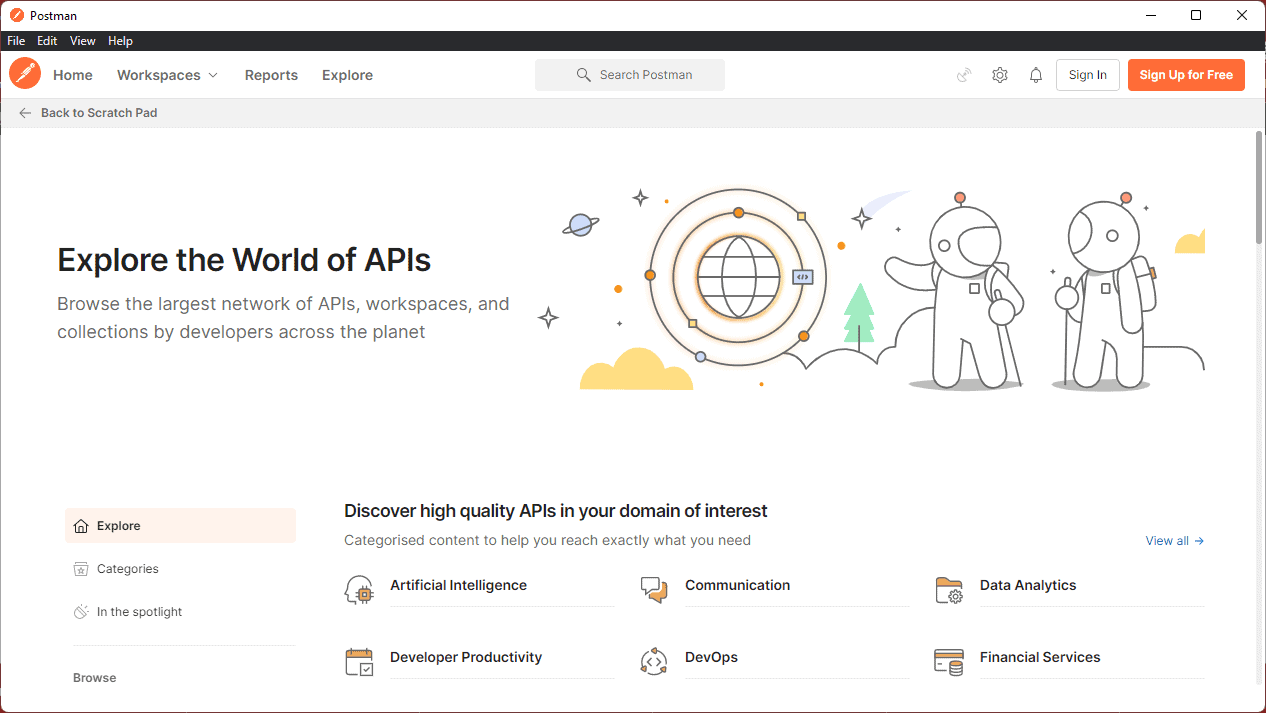Click Sign Up for Free button

point(1186,75)
